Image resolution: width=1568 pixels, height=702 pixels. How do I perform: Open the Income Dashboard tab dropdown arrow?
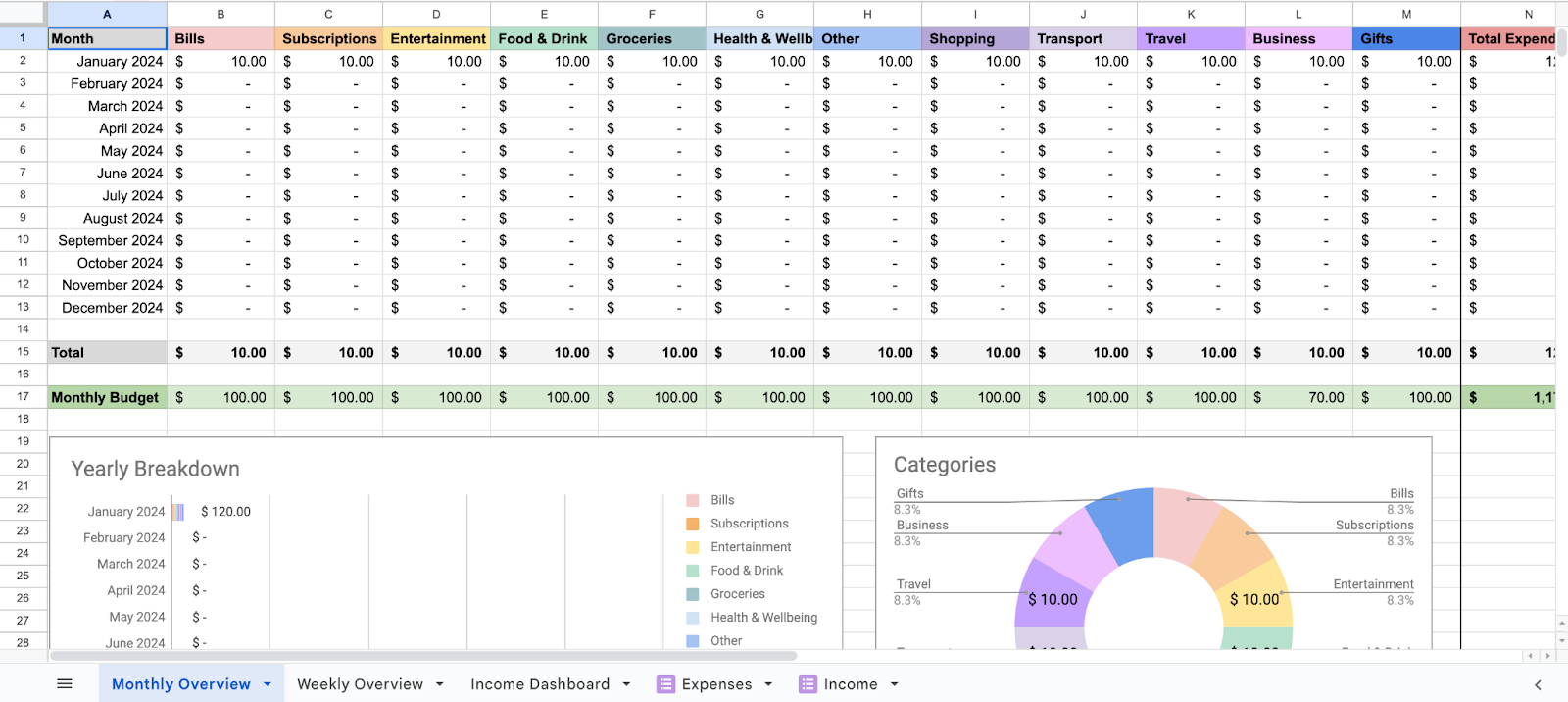click(626, 684)
